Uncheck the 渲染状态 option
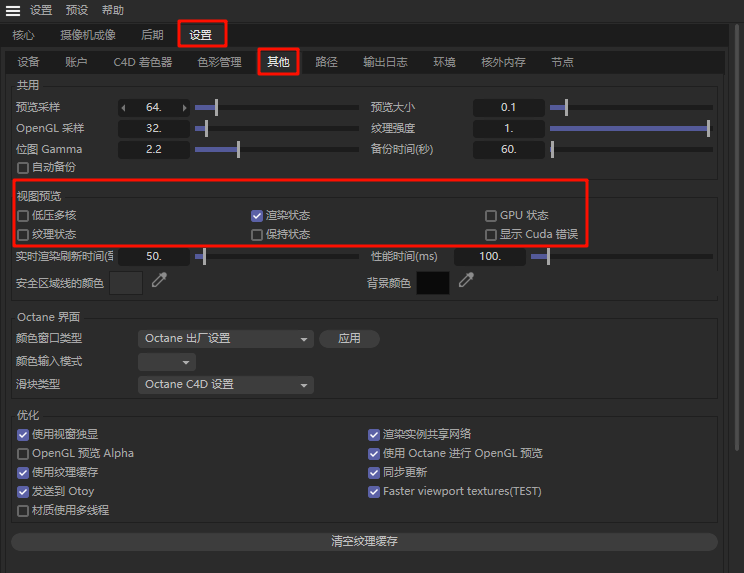 point(257,215)
